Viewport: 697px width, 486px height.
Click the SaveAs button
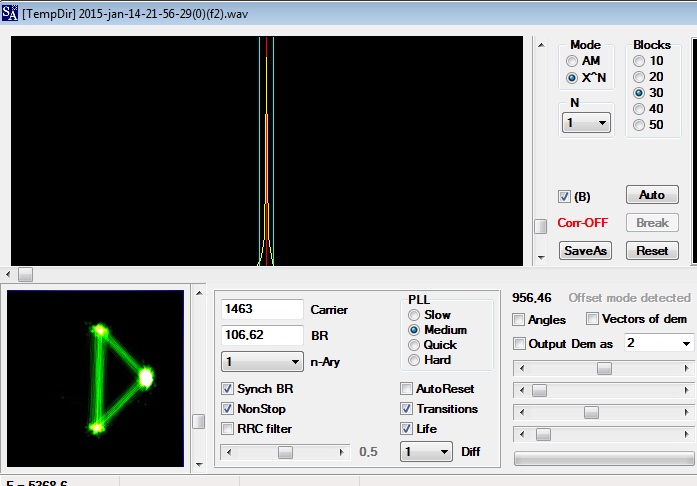pos(585,251)
